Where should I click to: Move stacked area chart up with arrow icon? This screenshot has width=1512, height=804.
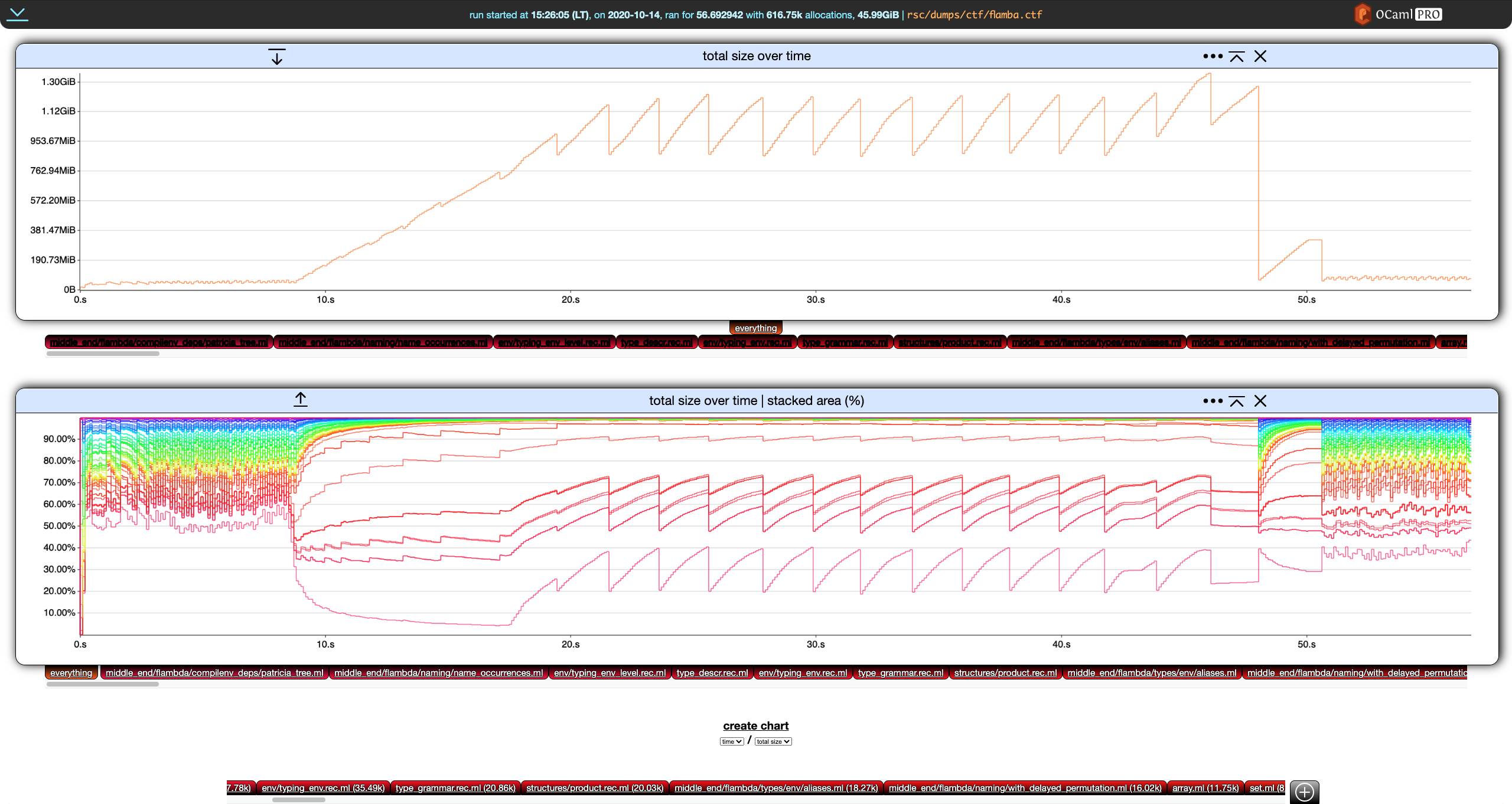pos(300,400)
